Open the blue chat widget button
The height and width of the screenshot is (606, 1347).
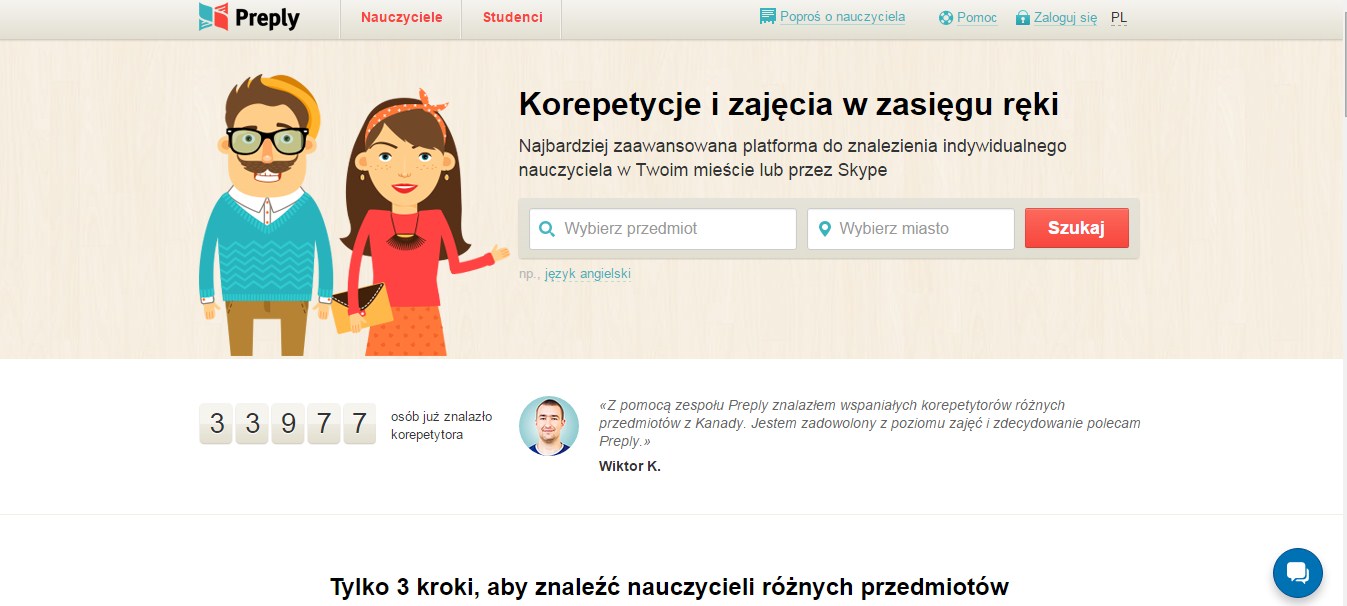(x=1298, y=573)
